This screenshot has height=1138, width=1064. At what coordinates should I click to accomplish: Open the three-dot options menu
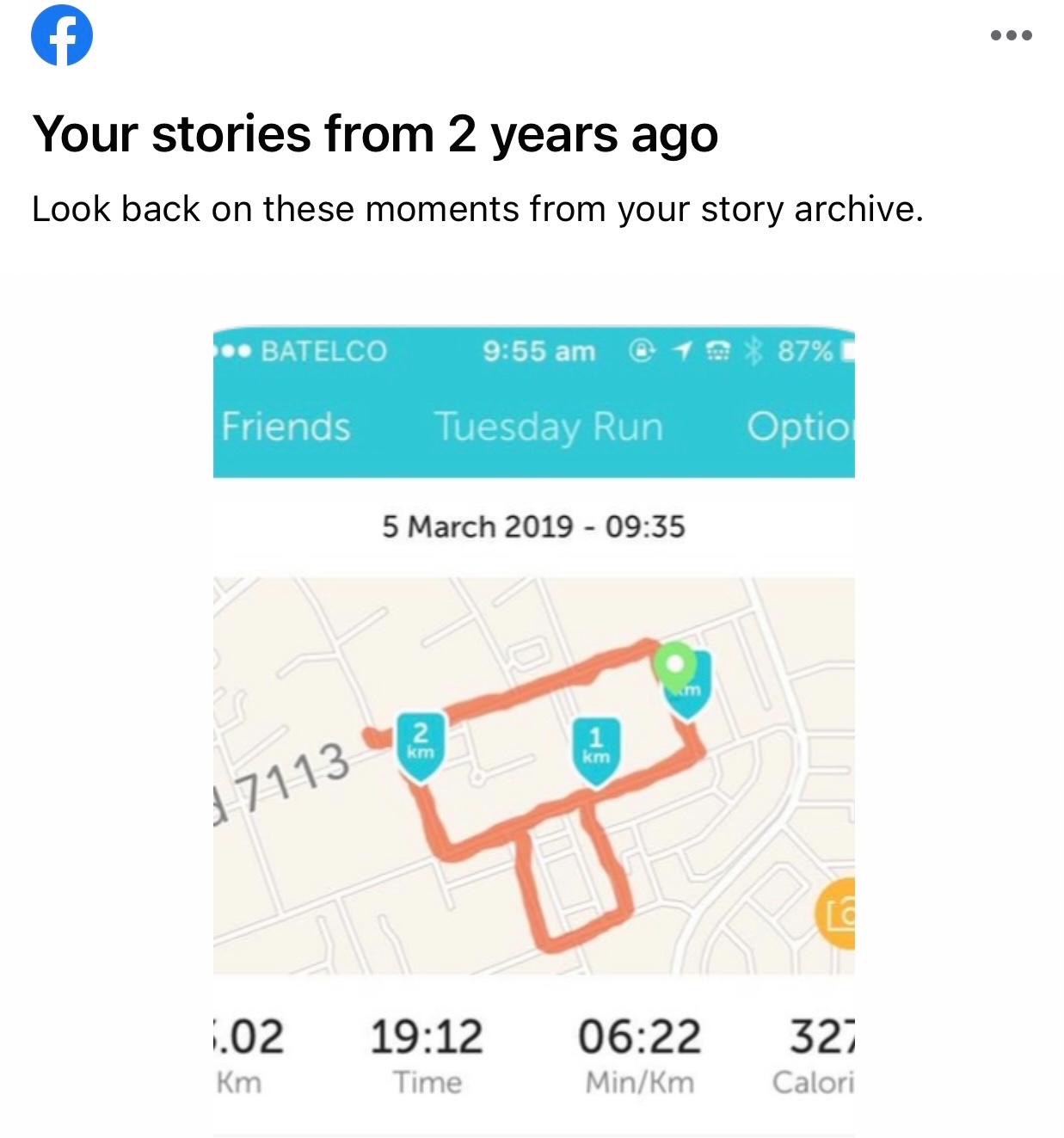click(x=1011, y=35)
